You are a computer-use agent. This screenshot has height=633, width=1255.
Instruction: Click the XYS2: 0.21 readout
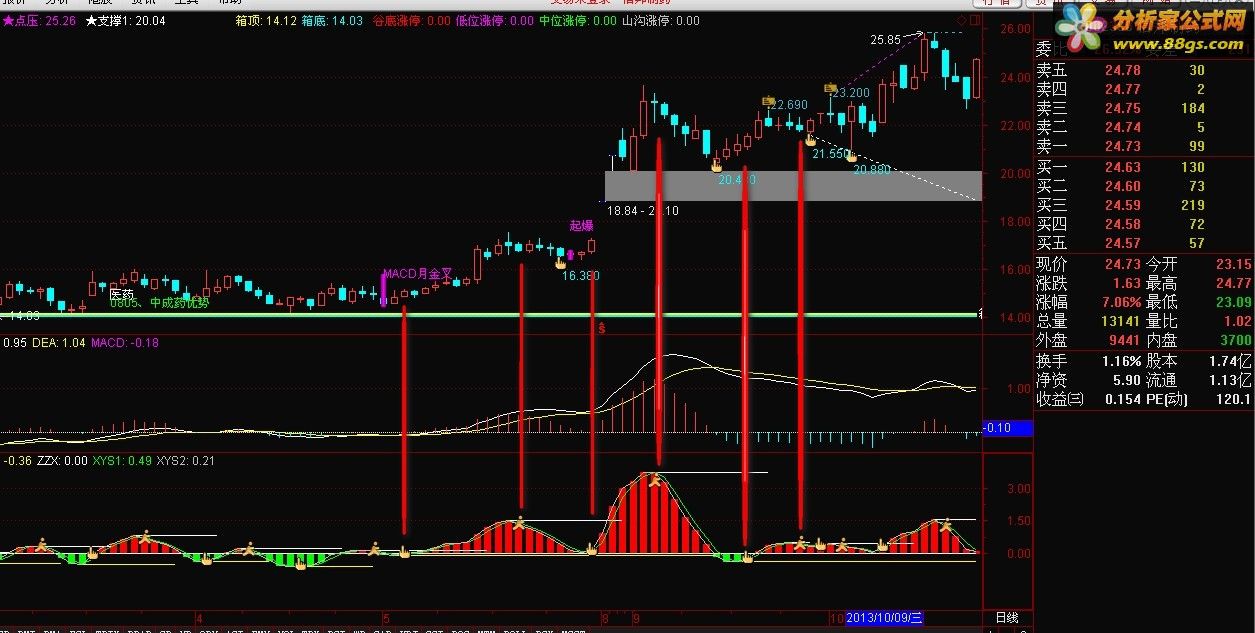click(x=186, y=461)
